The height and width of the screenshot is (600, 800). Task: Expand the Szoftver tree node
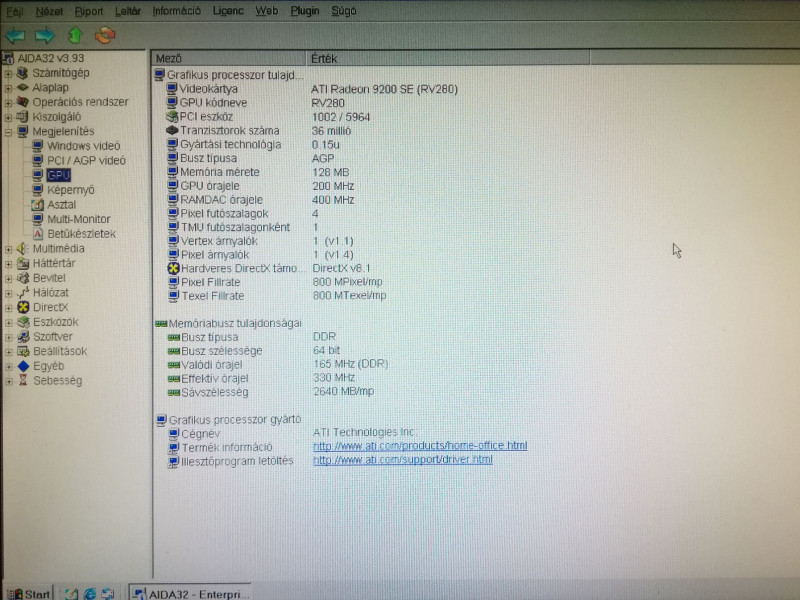click(8, 337)
